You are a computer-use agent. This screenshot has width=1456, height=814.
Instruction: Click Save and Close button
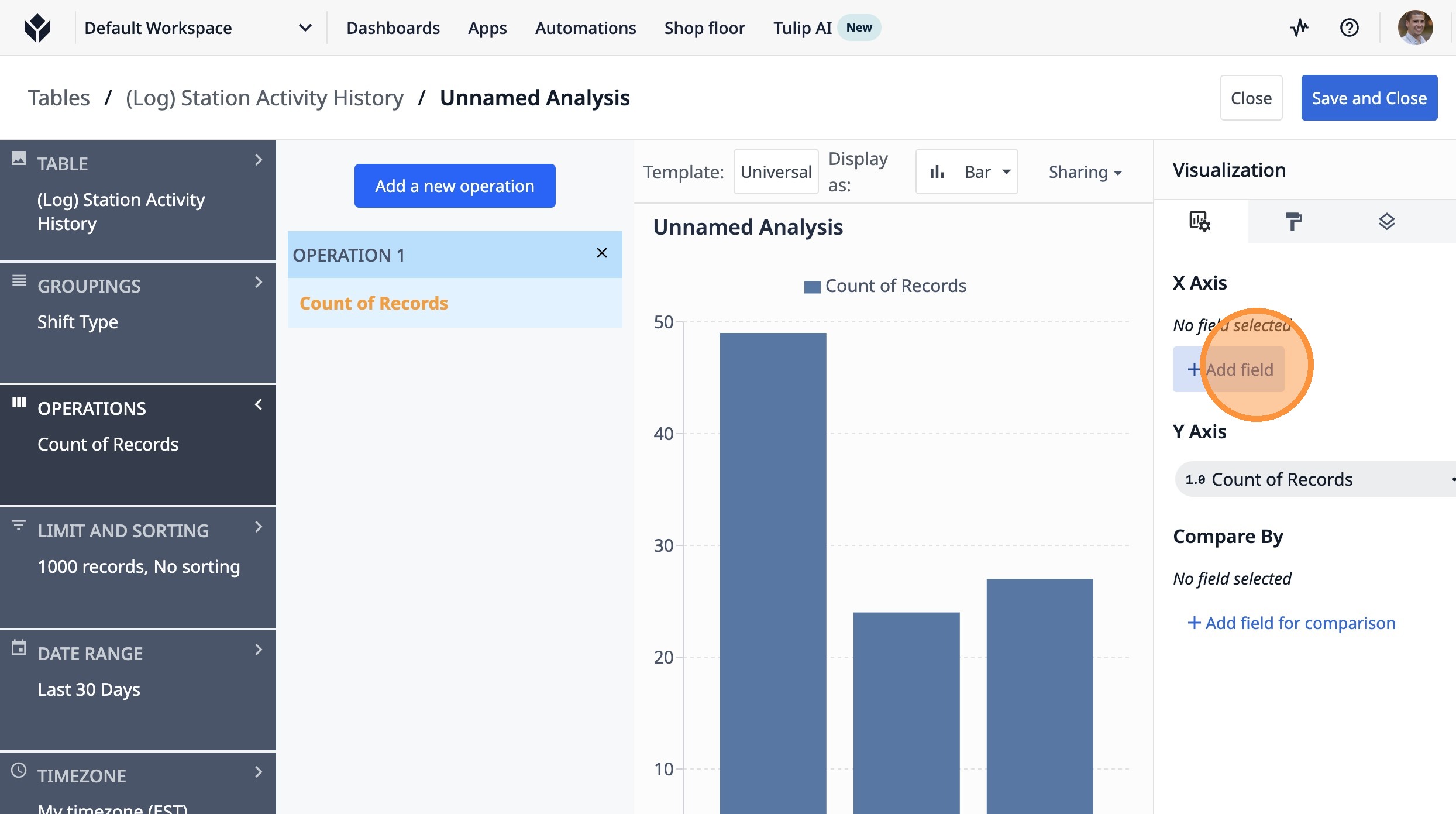point(1369,98)
